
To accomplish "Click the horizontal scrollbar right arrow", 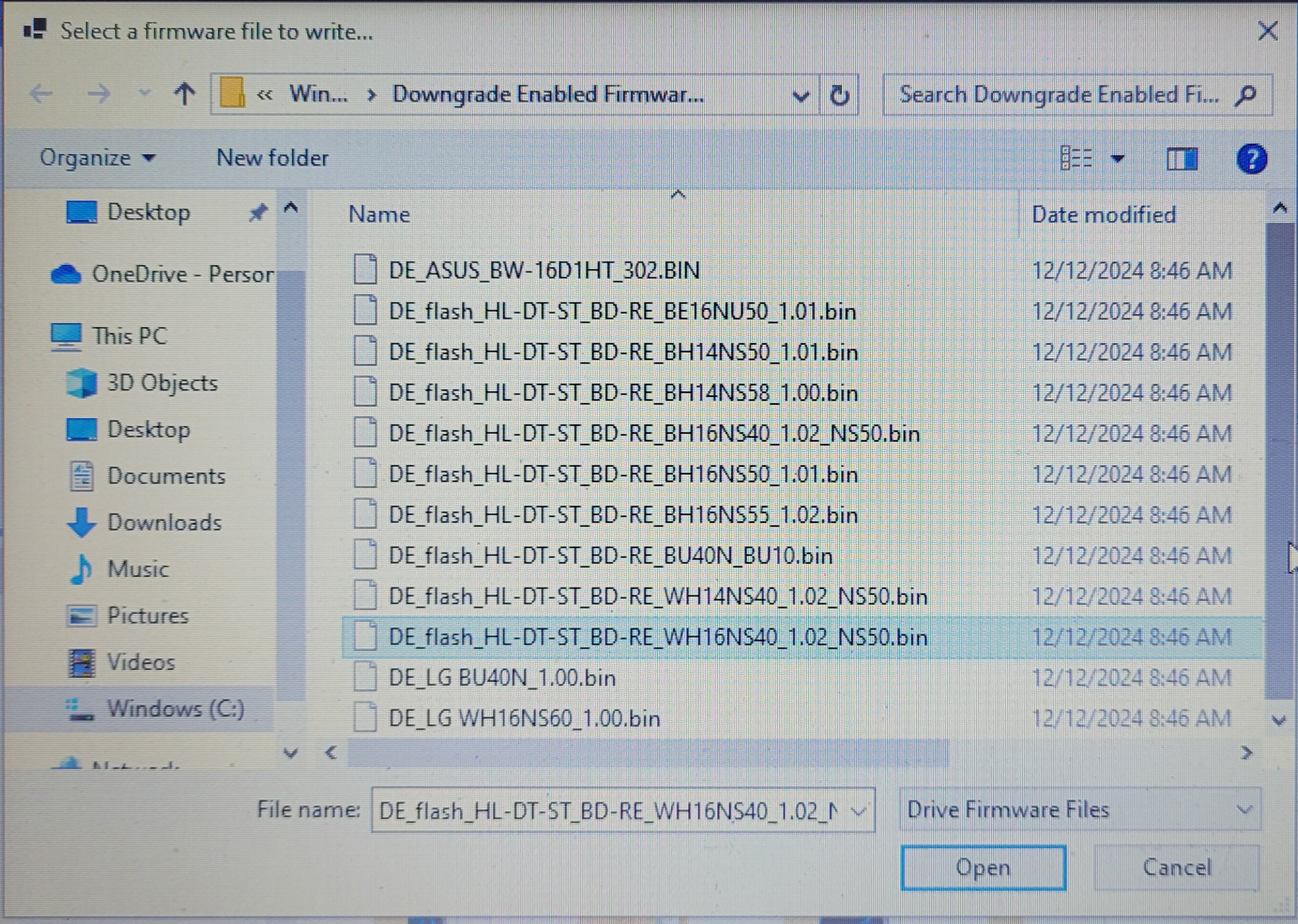I will (1246, 753).
